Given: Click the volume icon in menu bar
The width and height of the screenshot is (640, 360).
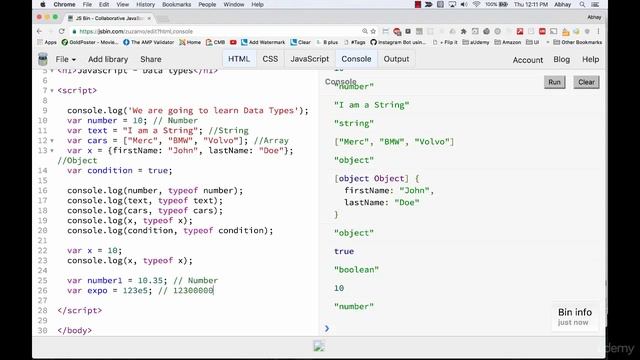Looking at the screenshot, I should [464, 4].
